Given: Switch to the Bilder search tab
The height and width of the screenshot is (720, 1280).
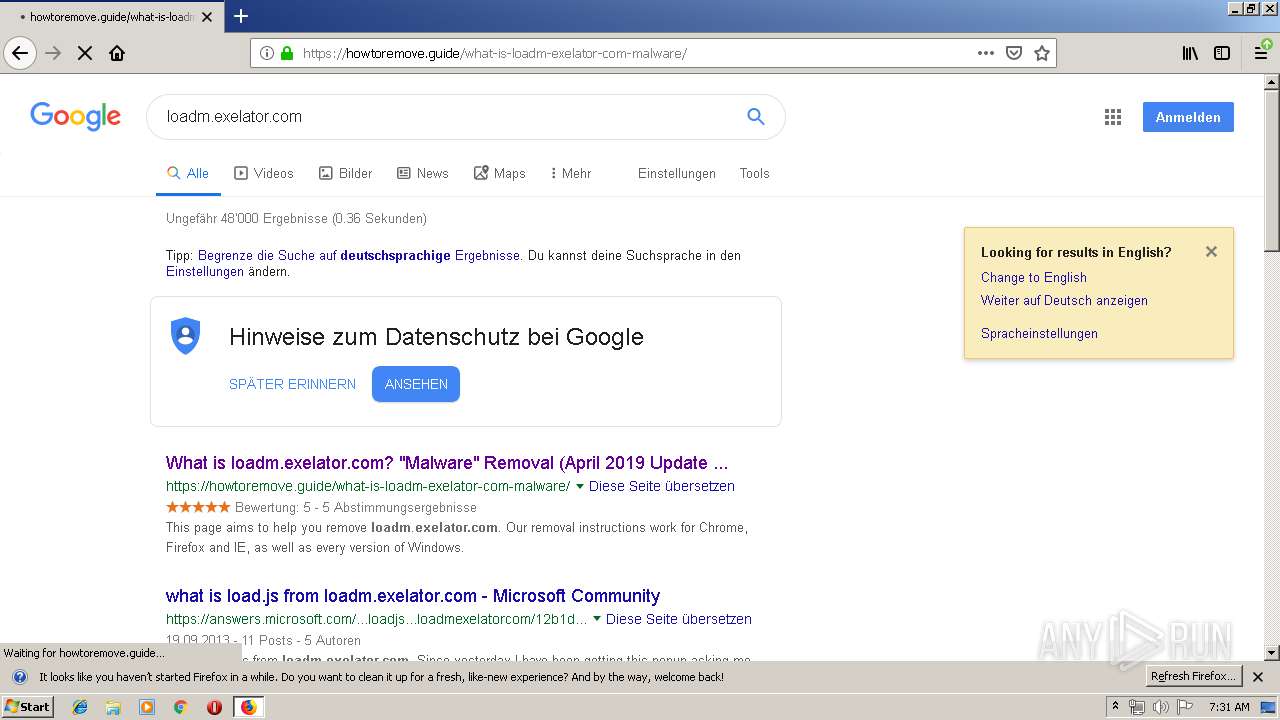Looking at the screenshot, I should point(345,174).
